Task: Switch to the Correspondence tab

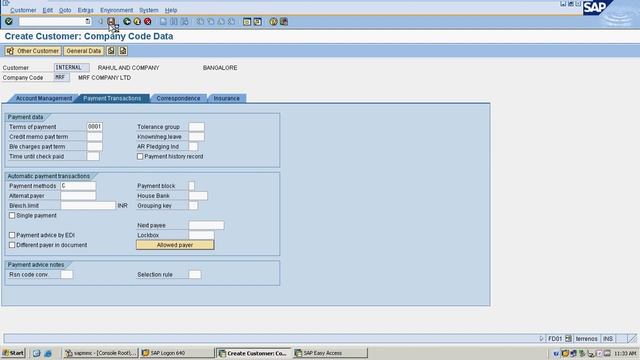Action: 178,98
